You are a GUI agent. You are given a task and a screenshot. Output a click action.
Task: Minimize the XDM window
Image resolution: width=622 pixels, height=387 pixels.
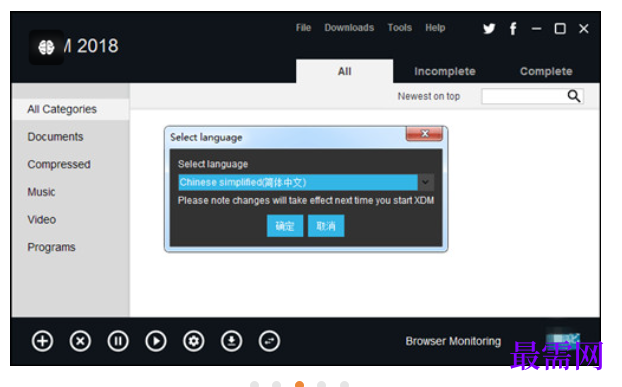click(536, 29)
